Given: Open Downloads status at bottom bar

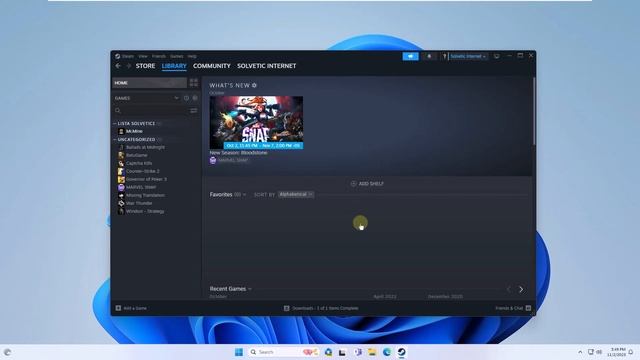Looking at the screenshot, I should point(321,308).
